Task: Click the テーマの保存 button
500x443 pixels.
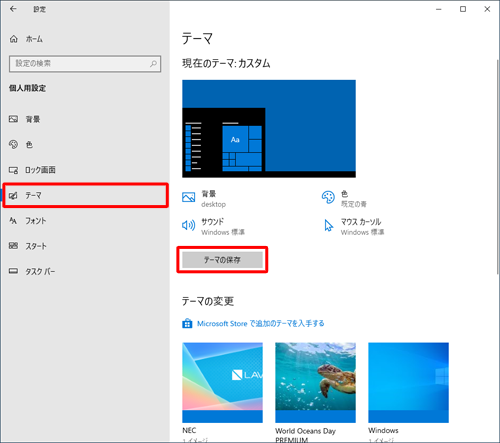Action: (222, 260)
